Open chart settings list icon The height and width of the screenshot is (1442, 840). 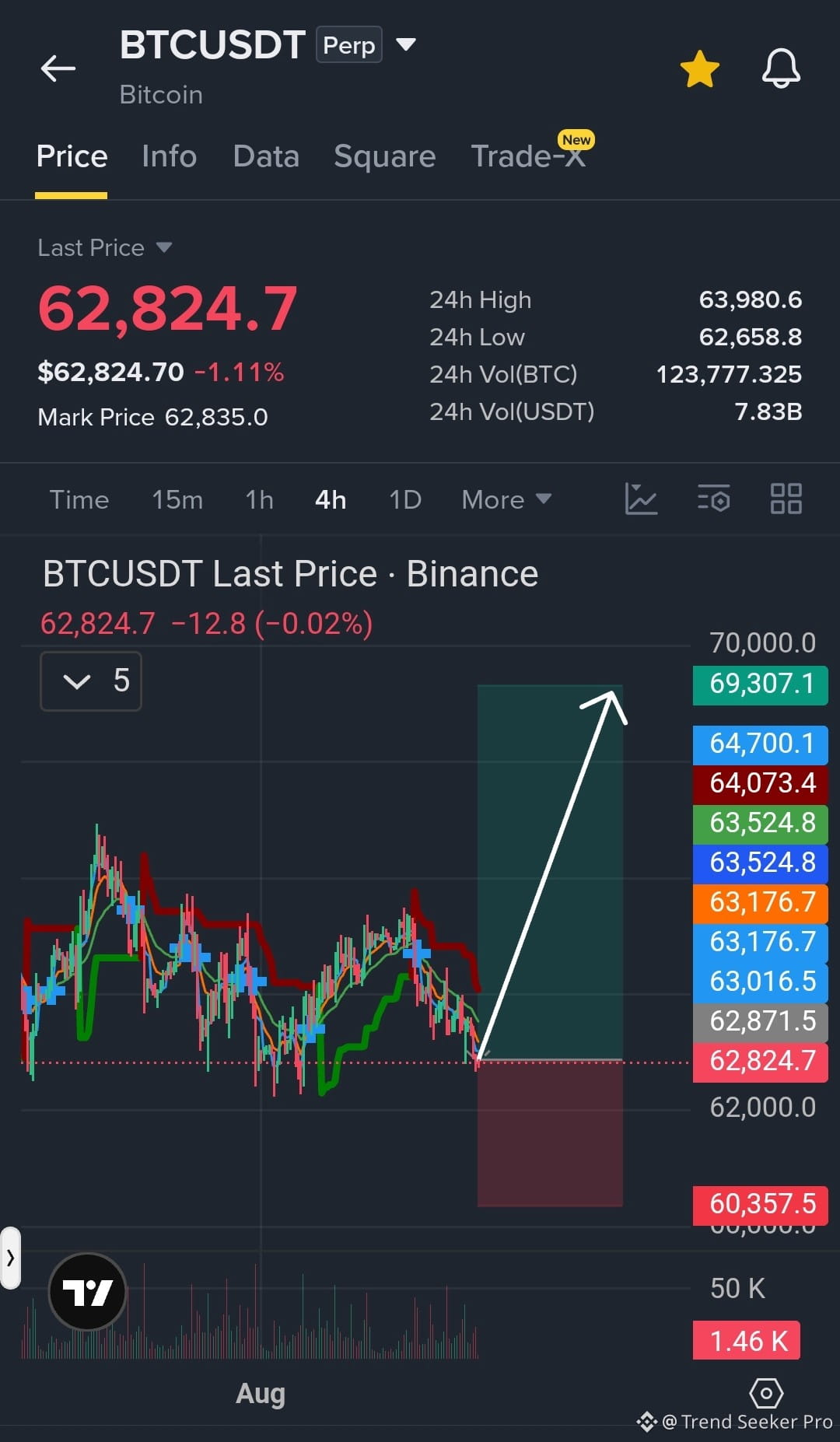click(x=713, y=499)
